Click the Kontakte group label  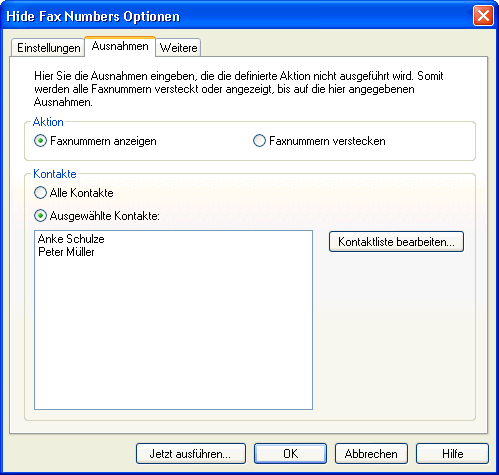click(x=55, y=174)
